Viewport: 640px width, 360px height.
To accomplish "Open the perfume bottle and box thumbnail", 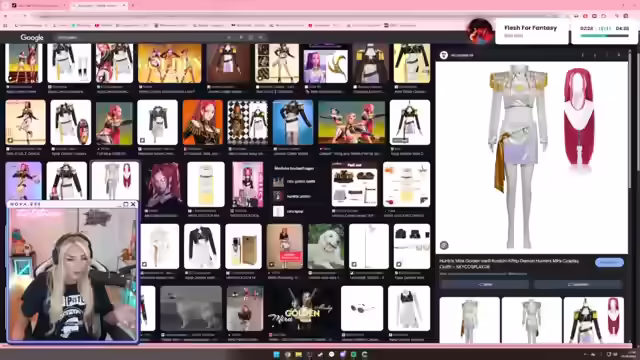I will pyautogui.click(x=243, y=246).
